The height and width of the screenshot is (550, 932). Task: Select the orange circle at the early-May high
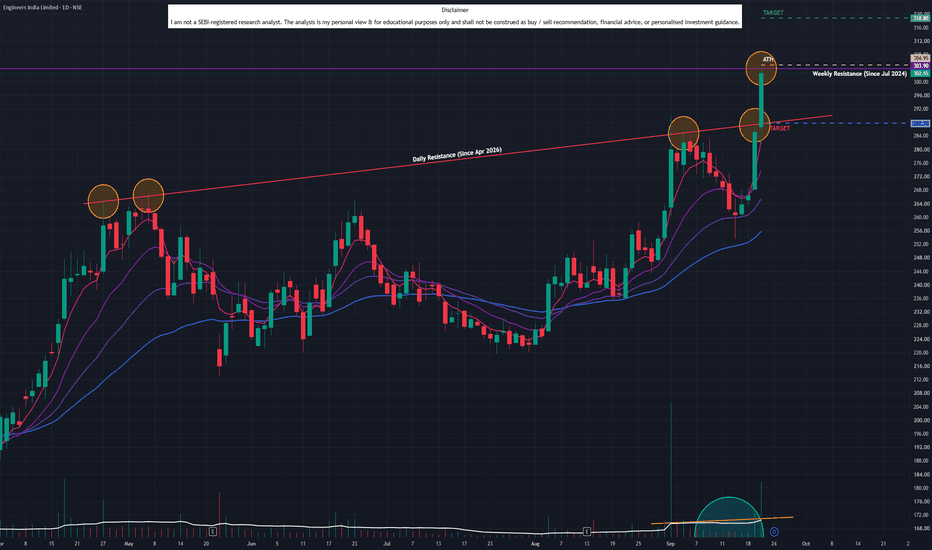(149, 195)
